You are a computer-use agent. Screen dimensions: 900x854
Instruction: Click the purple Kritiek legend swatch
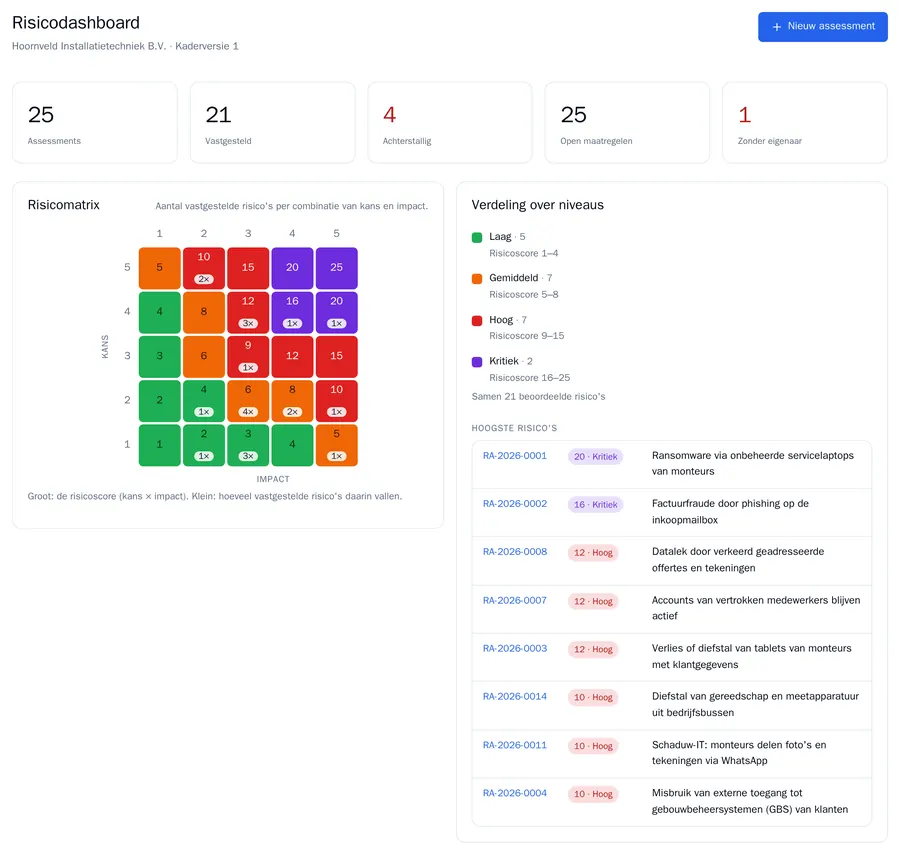click(x=476, y=362)
